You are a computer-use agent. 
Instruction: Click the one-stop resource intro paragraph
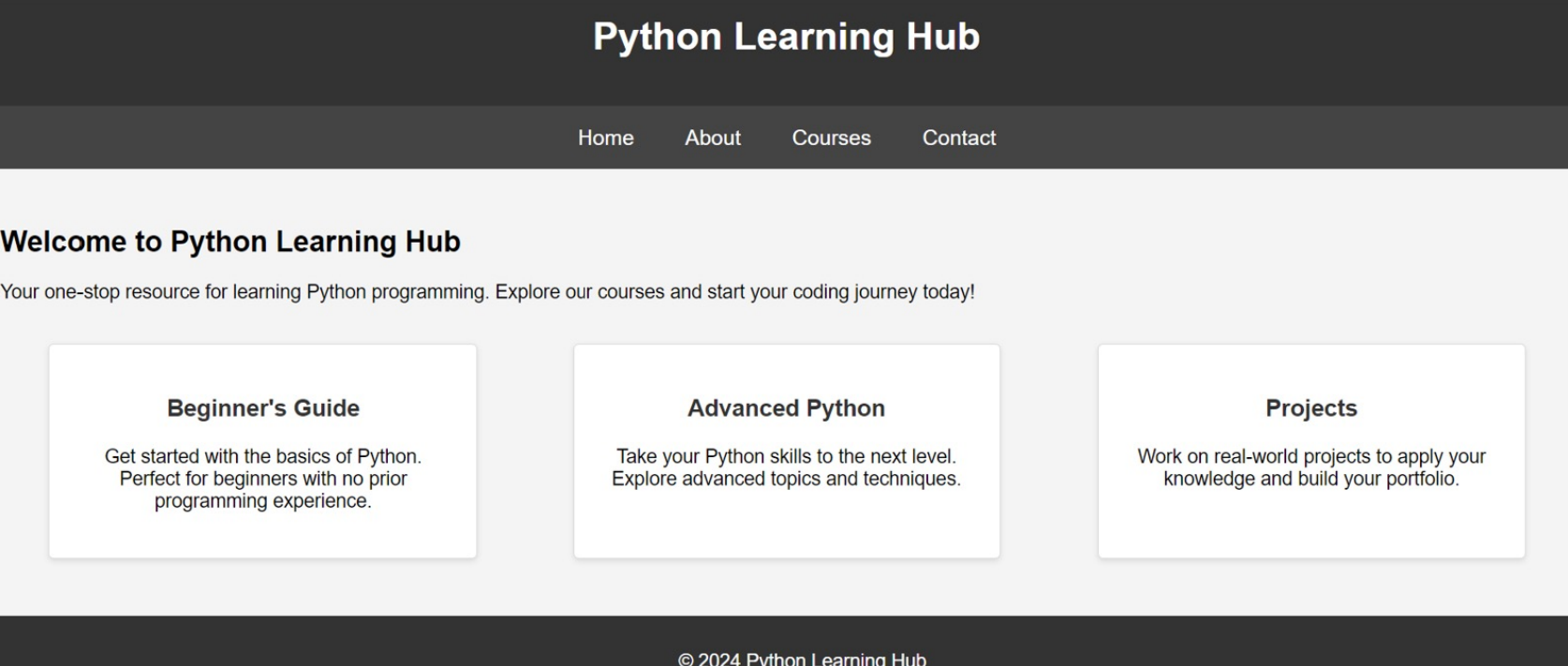pyautogui.click(x=487, y=292)
